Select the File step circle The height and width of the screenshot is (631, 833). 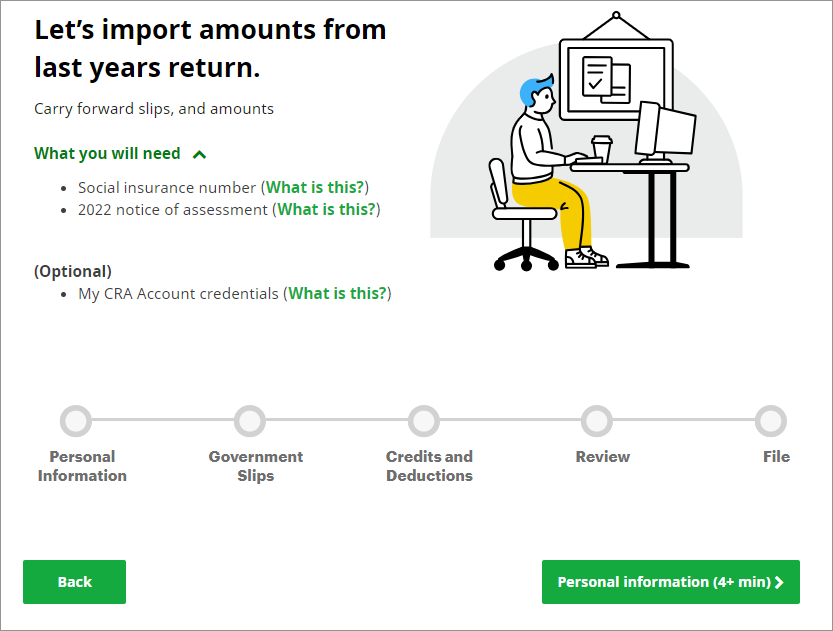(x=771, y=421)
